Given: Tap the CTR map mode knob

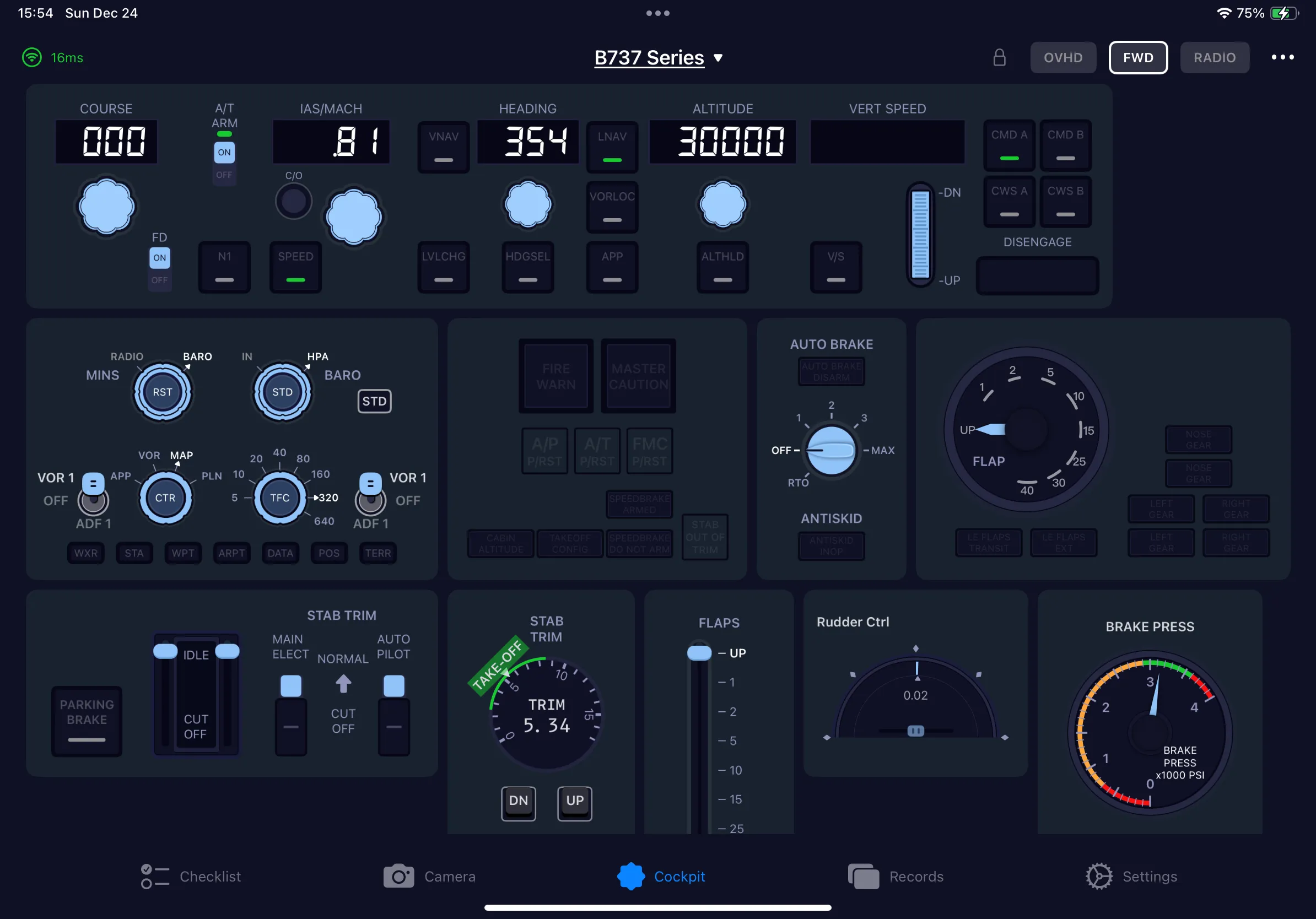Looking at the screenshot, I should pos(165,498).
